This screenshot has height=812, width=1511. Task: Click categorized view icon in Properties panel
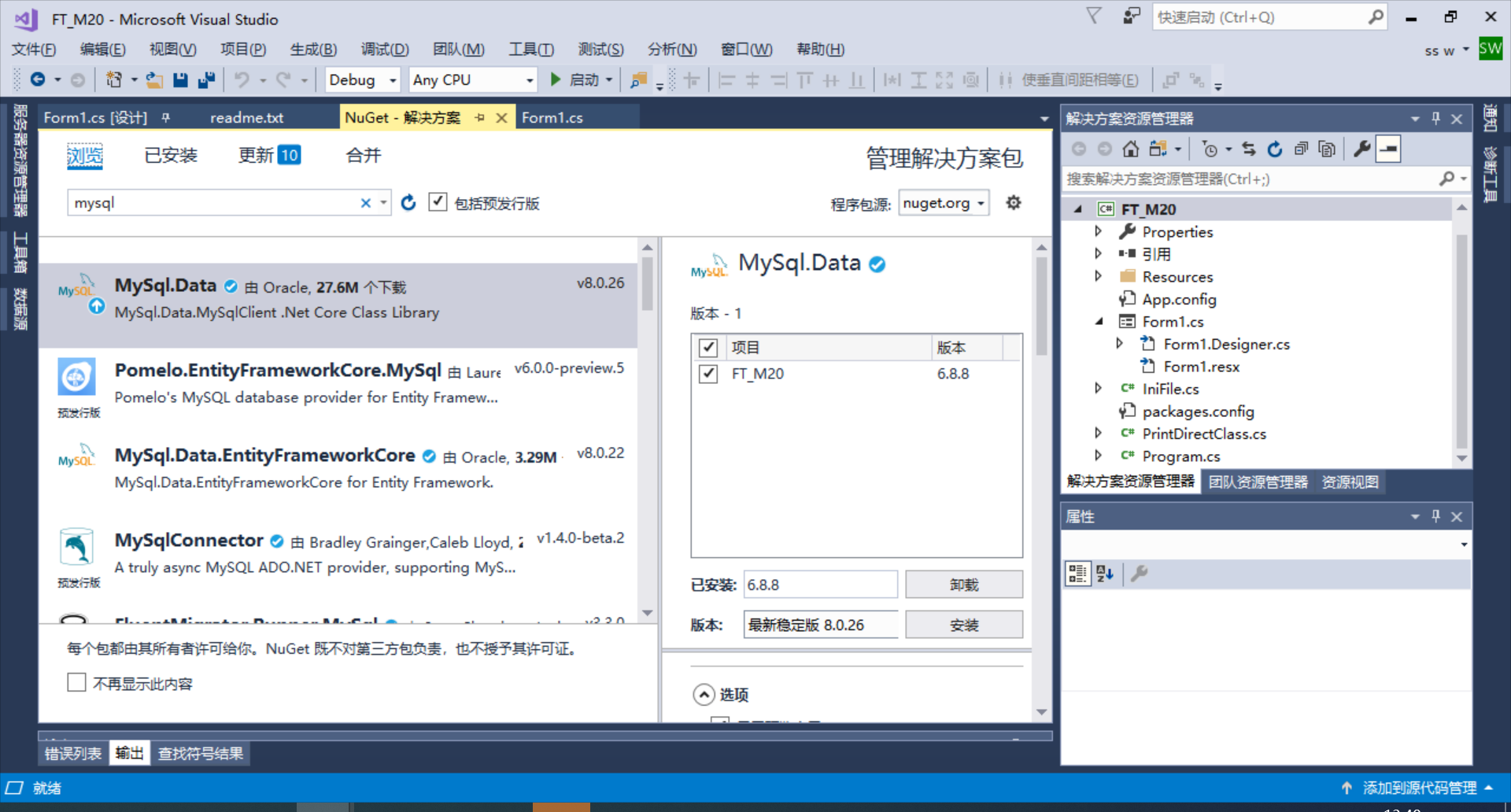click(x=1077, y=574)
